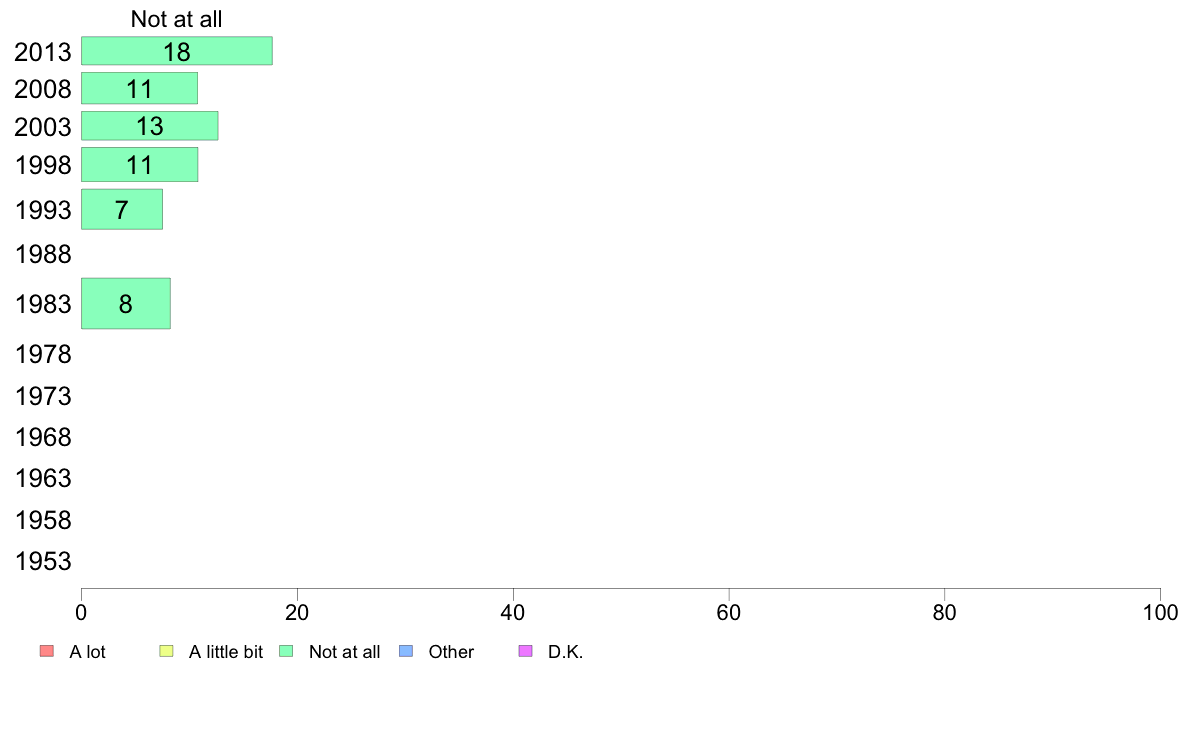Select the 2013 bar showing 18
Screen dimensions: 1188x736
177,51
